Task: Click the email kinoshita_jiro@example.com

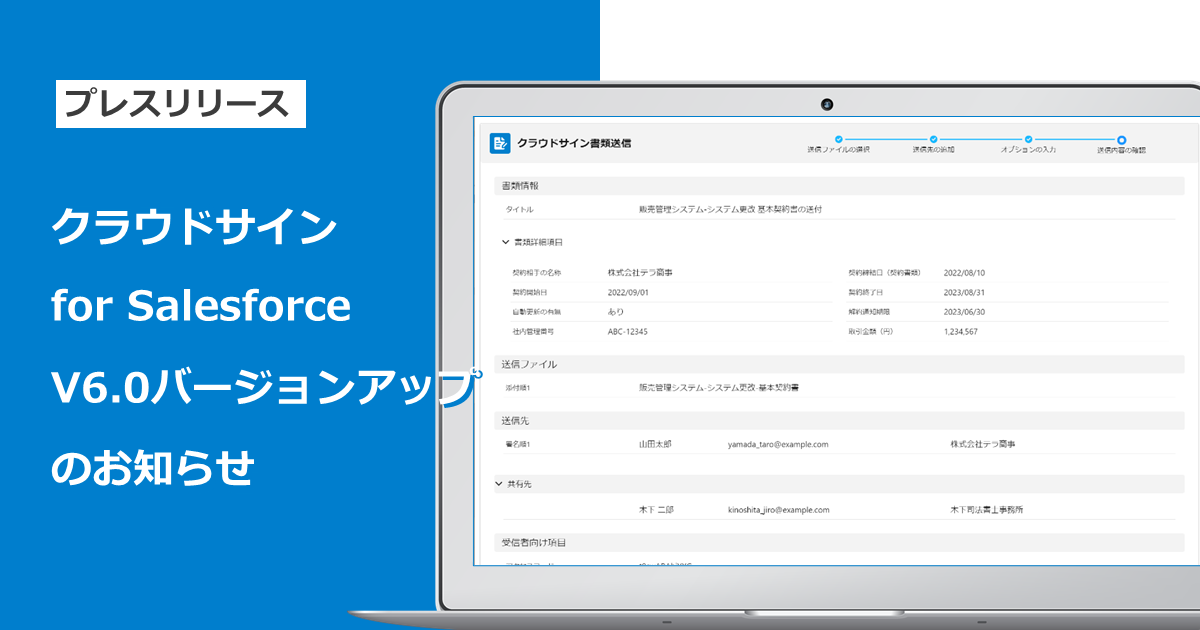Action: (x=779, y=510)
